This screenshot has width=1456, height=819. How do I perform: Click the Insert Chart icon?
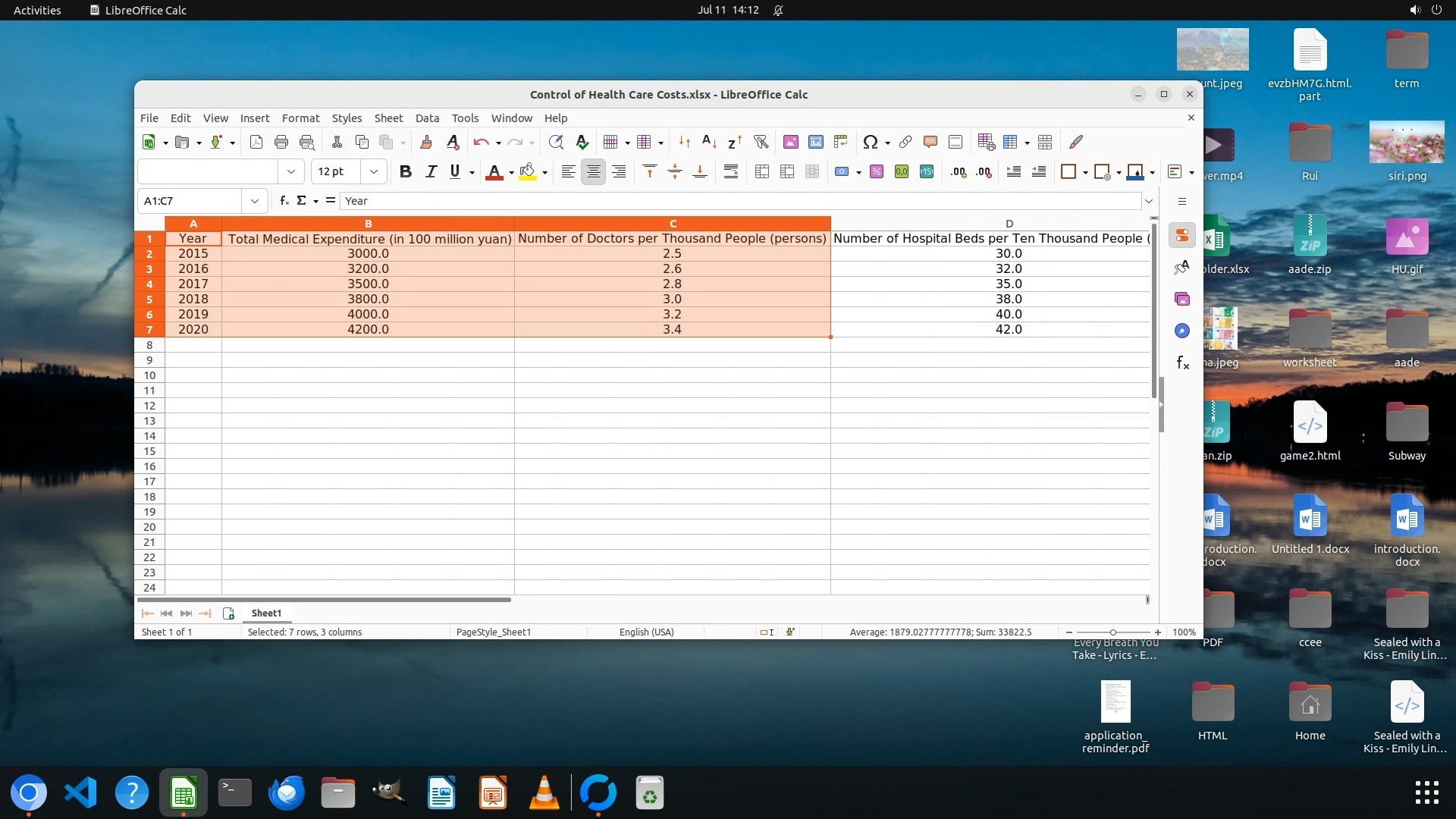tap(816, 142)
